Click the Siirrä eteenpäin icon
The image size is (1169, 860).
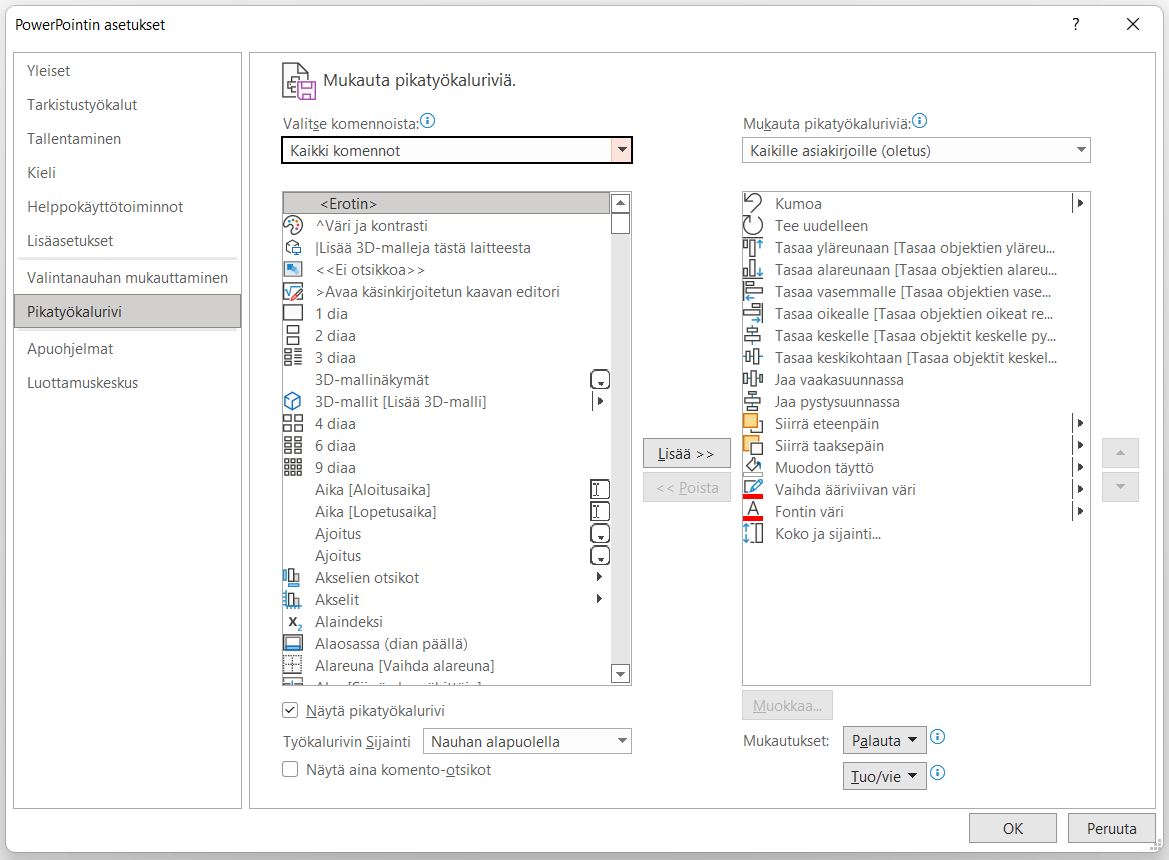[753, 423]
